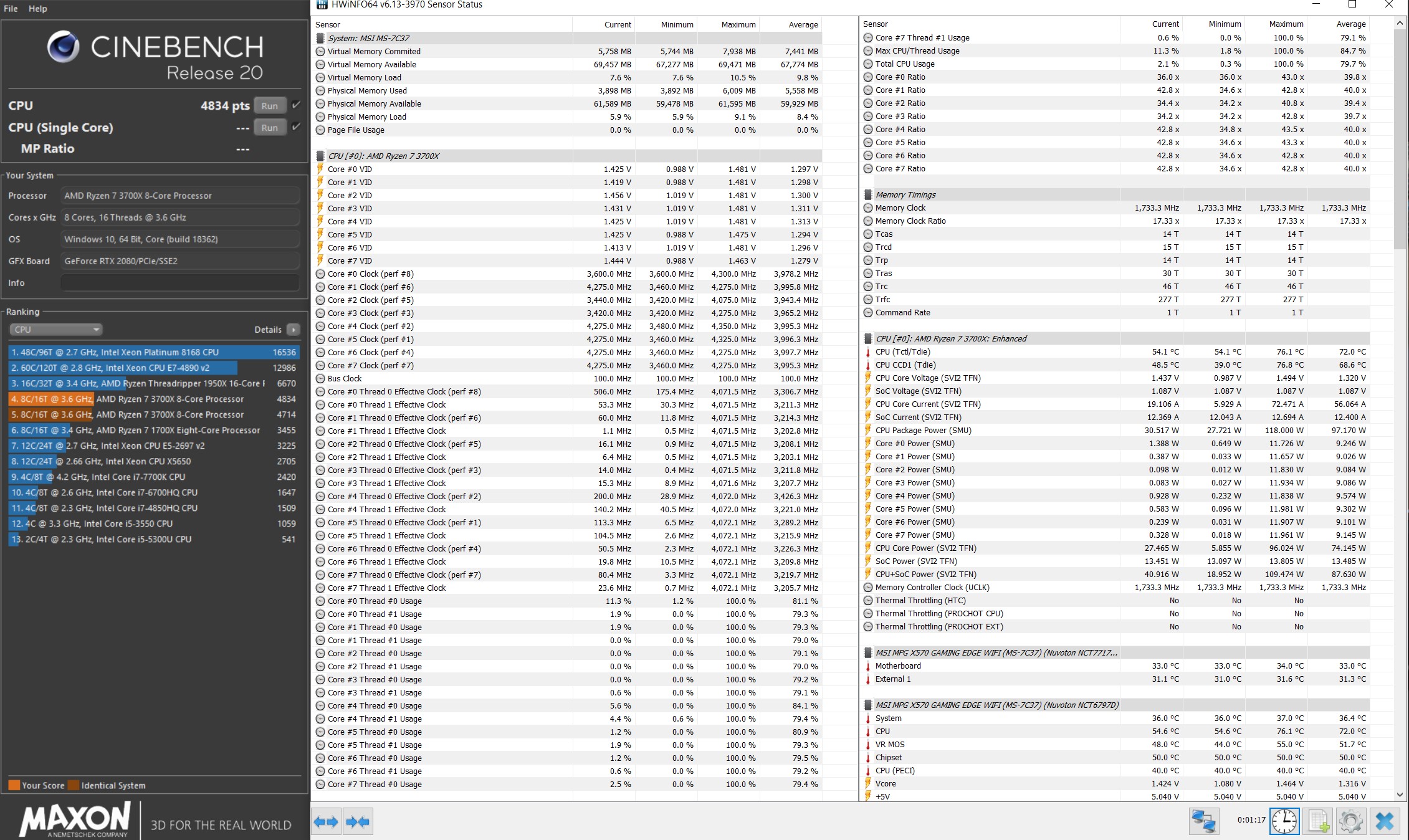The image size is (1409, 840).
Task: Open HWiNFO remote network monitors icon
Action: point(1203,821)
